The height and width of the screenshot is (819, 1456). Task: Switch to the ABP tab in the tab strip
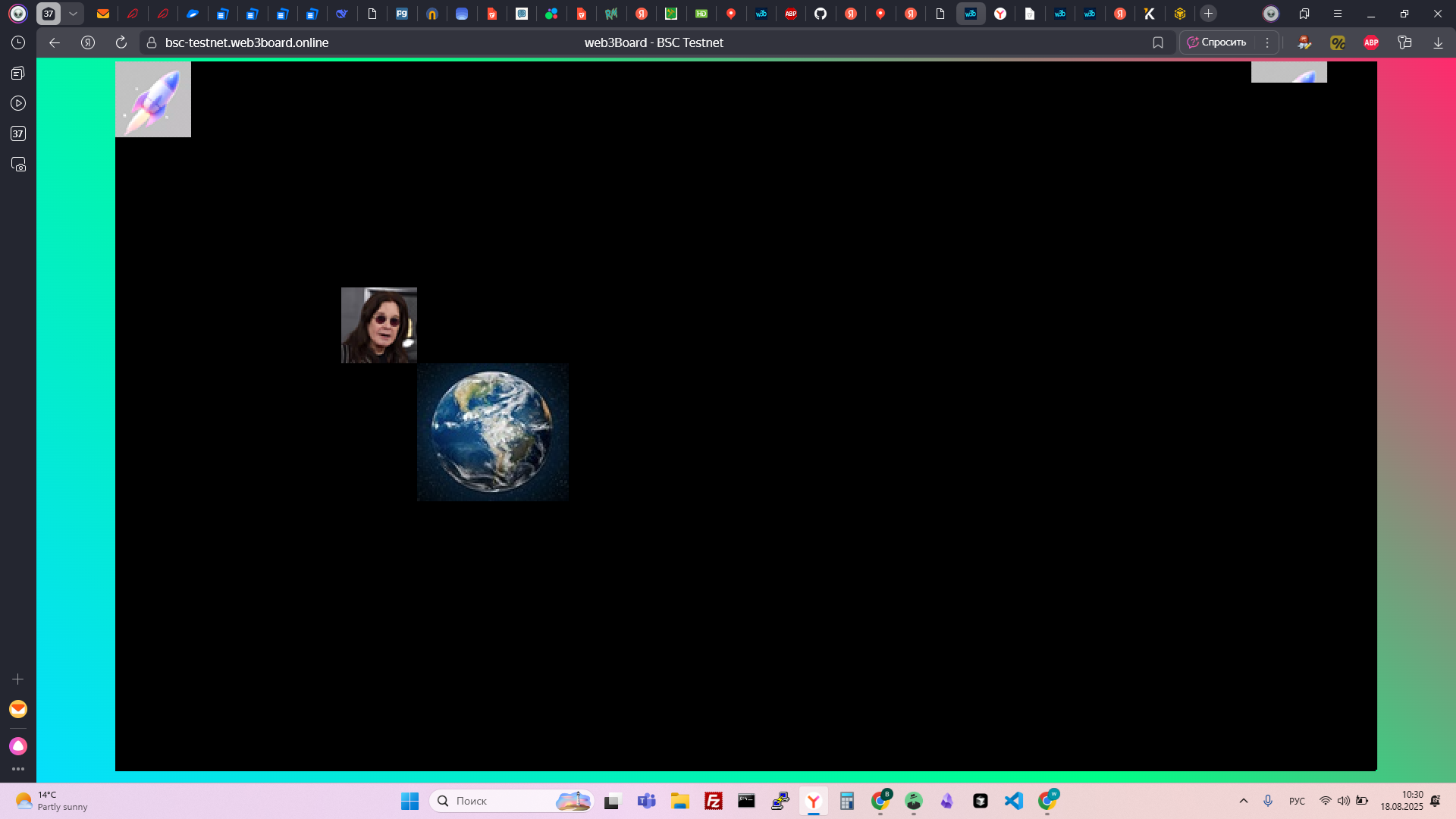click(x=791, y=14)
